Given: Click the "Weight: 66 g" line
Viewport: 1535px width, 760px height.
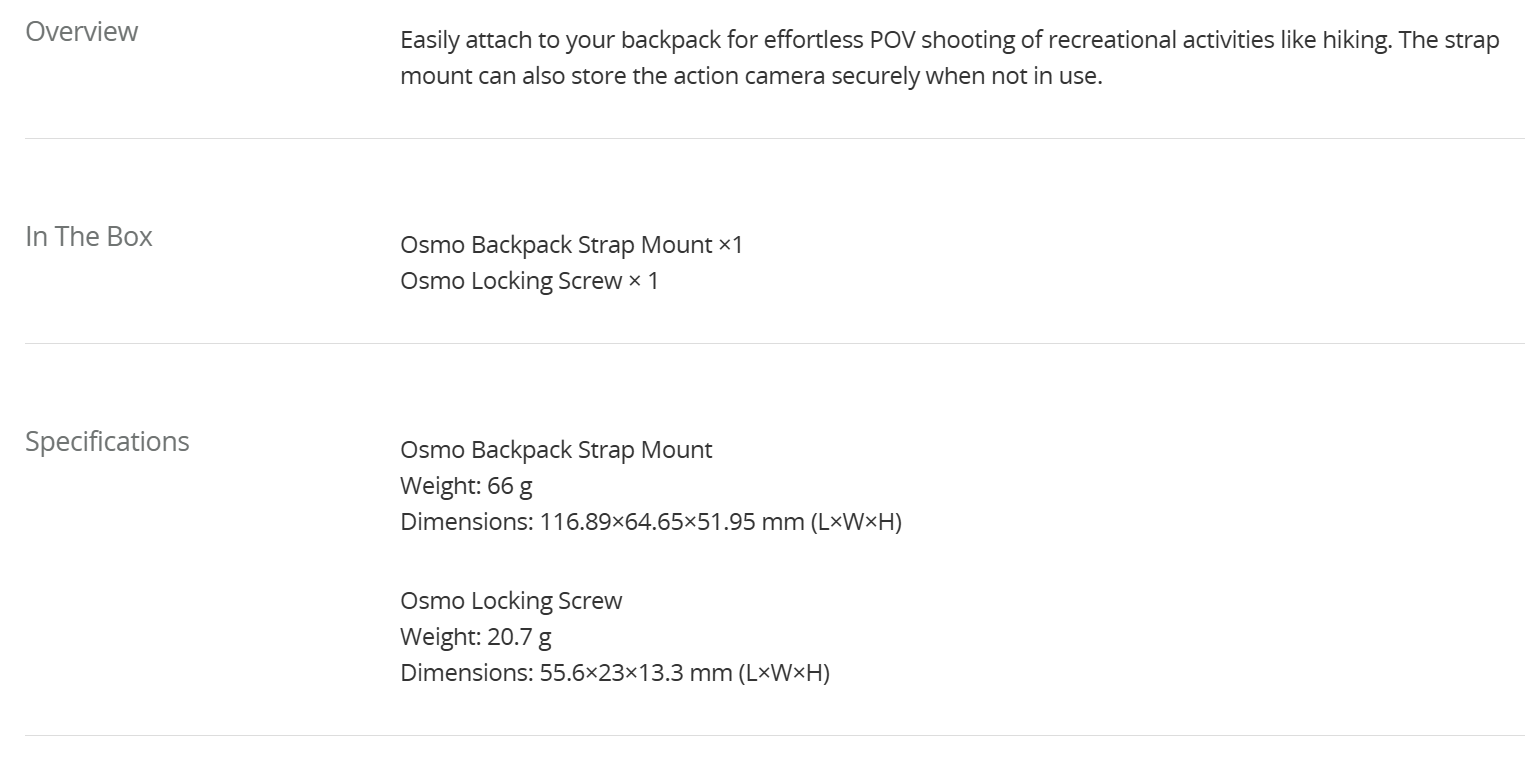Looking at the screenshot, I should [x=466, y=486].
